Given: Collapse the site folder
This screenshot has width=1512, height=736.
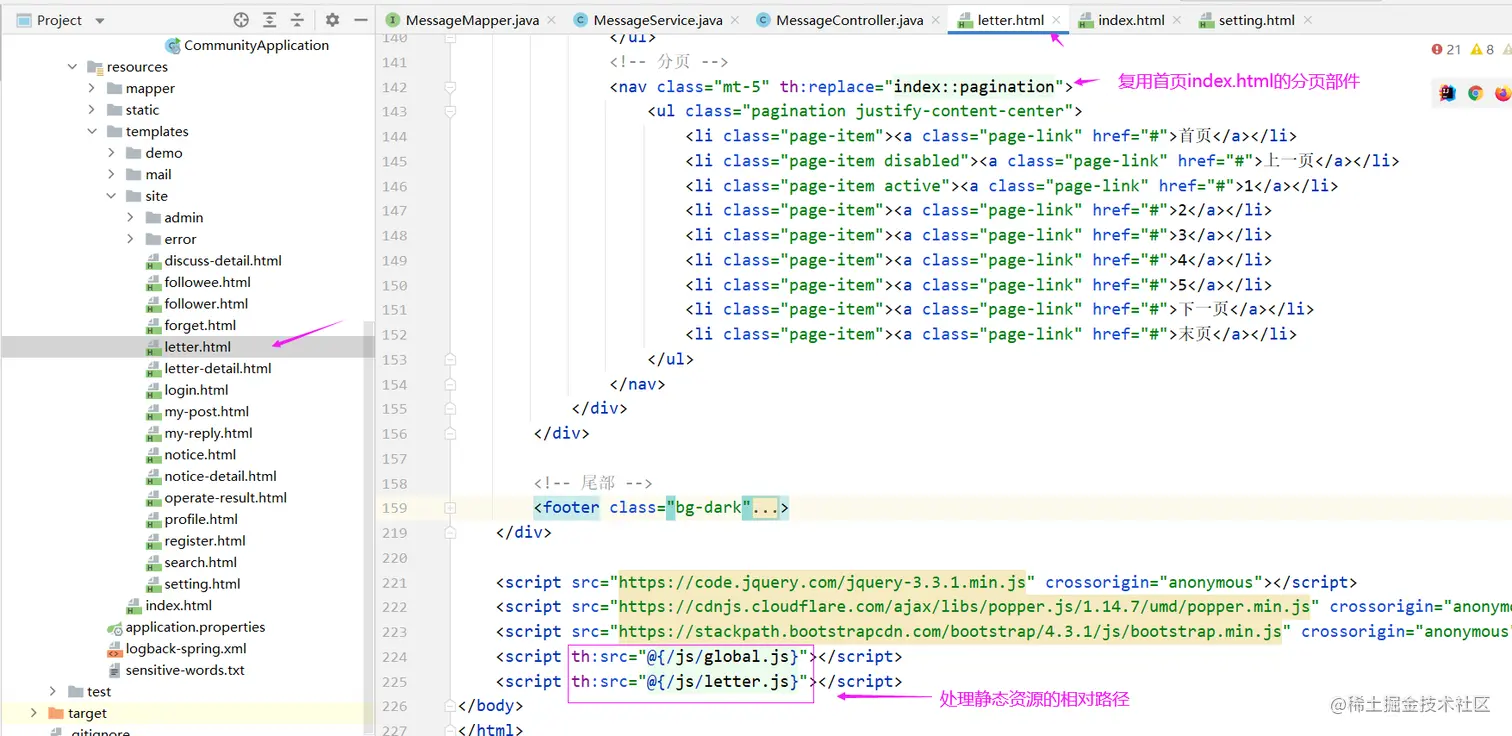Looking at the screenshot, I should point(111,196).
